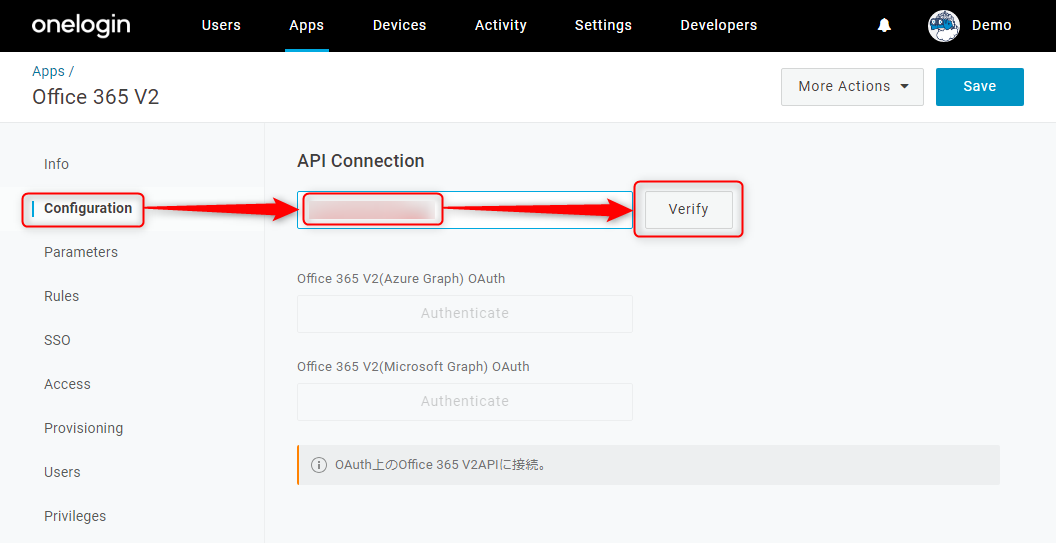Viewport: 1056px width, 543px height.
Task: Click the OneLogin logo
Action: 81,26
